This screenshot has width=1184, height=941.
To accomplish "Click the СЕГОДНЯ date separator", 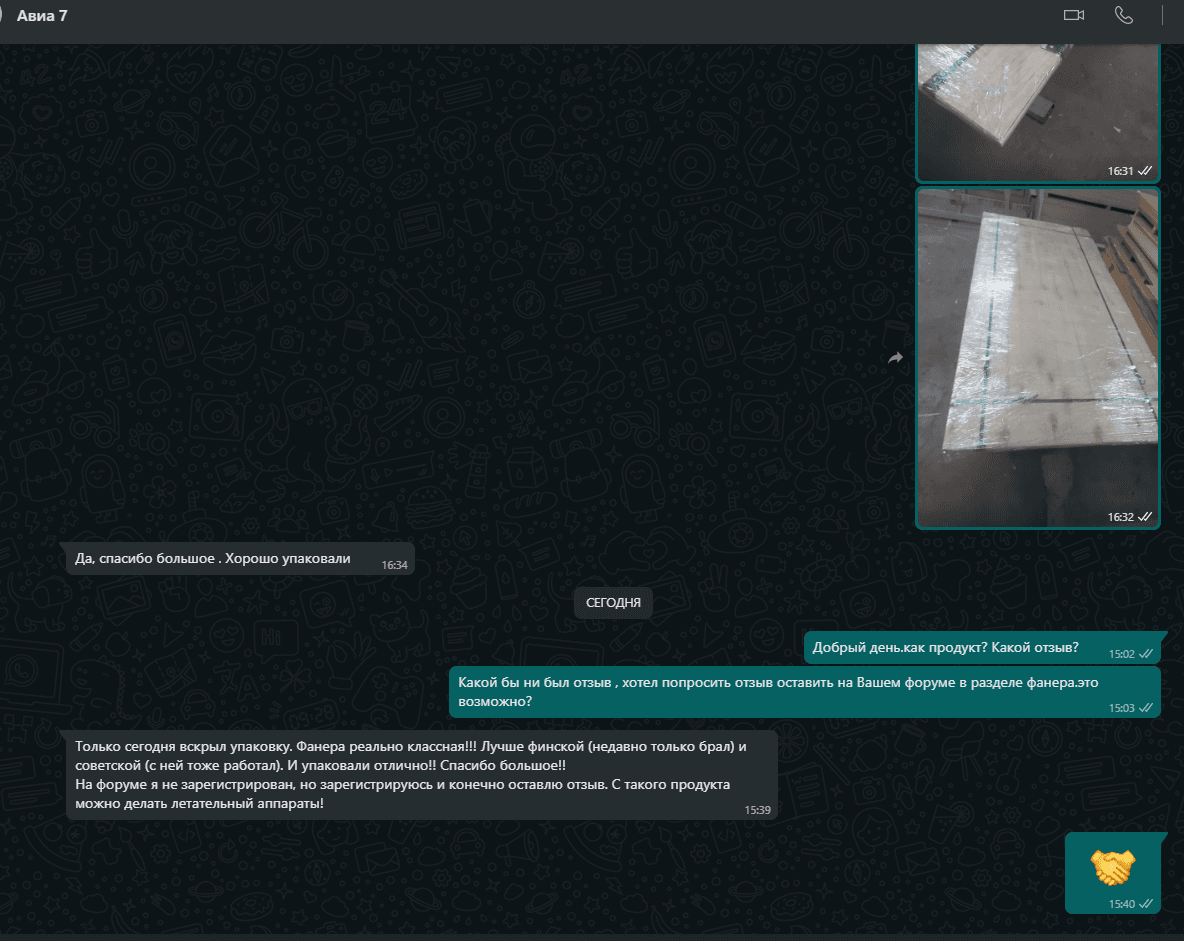I will (x=613, y=603).
